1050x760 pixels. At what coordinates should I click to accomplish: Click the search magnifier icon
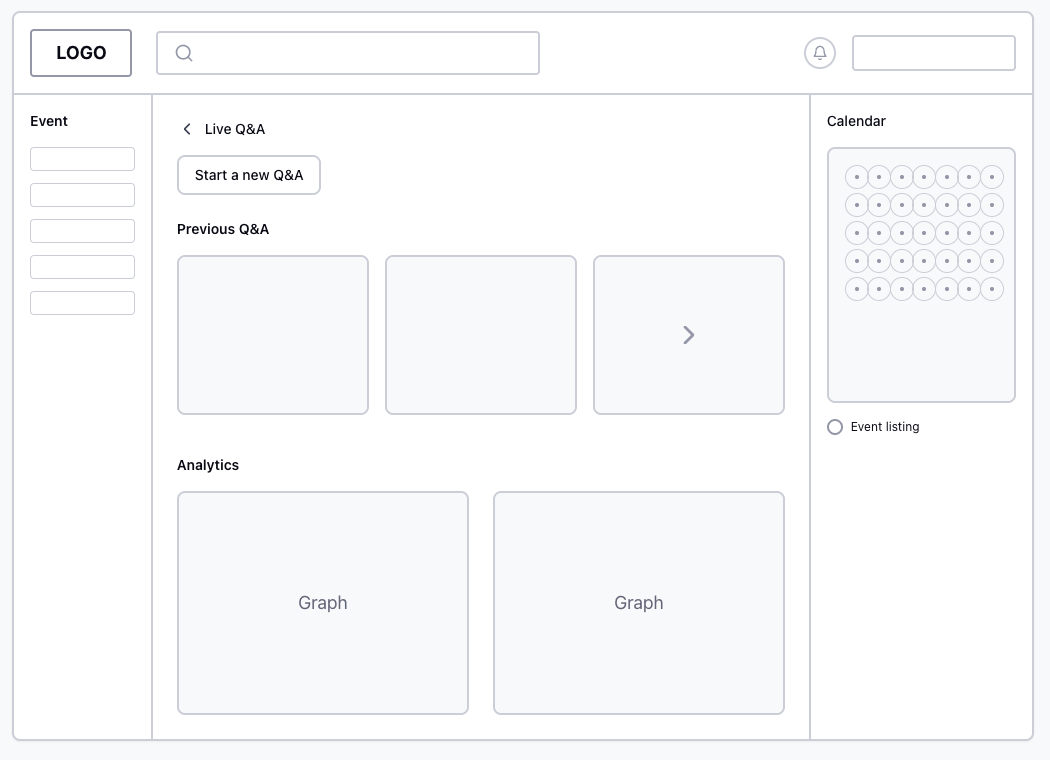(184, 53)
